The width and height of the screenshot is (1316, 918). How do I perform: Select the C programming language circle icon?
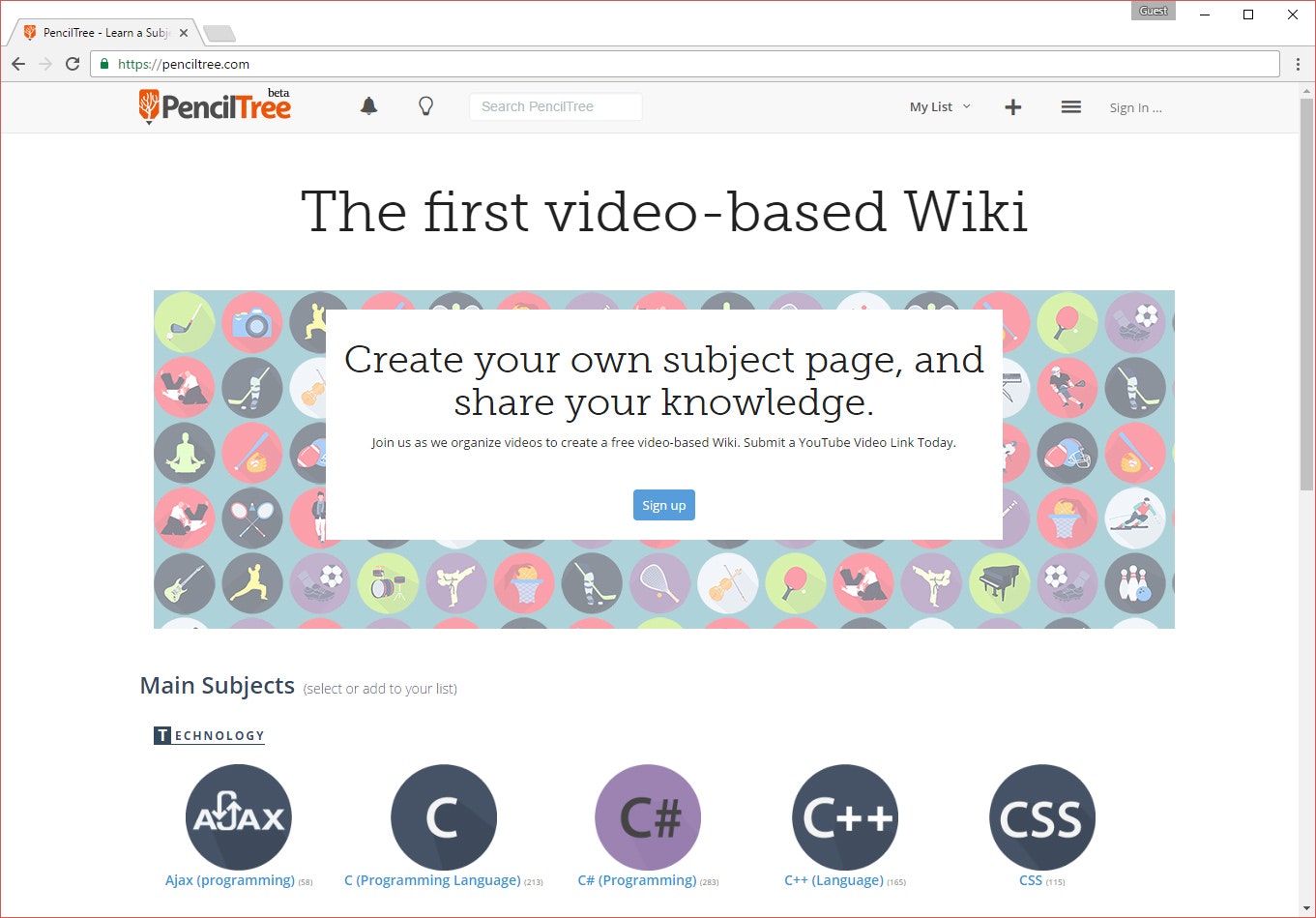click(x=443, y=817)
